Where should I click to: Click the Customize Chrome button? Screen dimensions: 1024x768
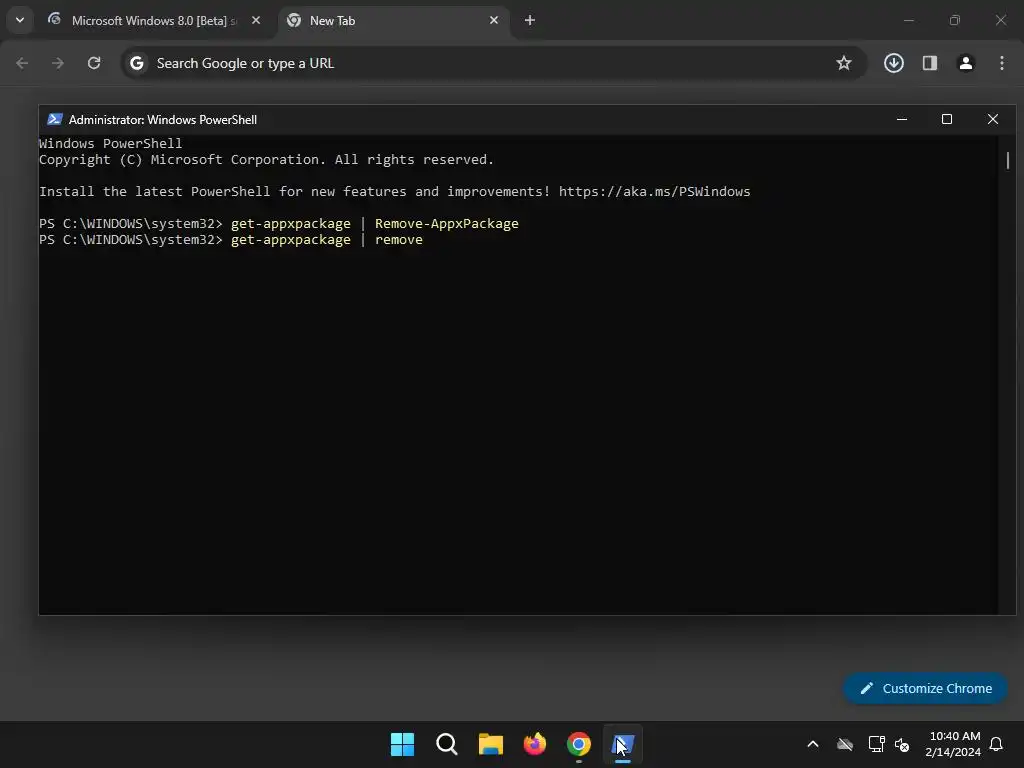[925, 688]
